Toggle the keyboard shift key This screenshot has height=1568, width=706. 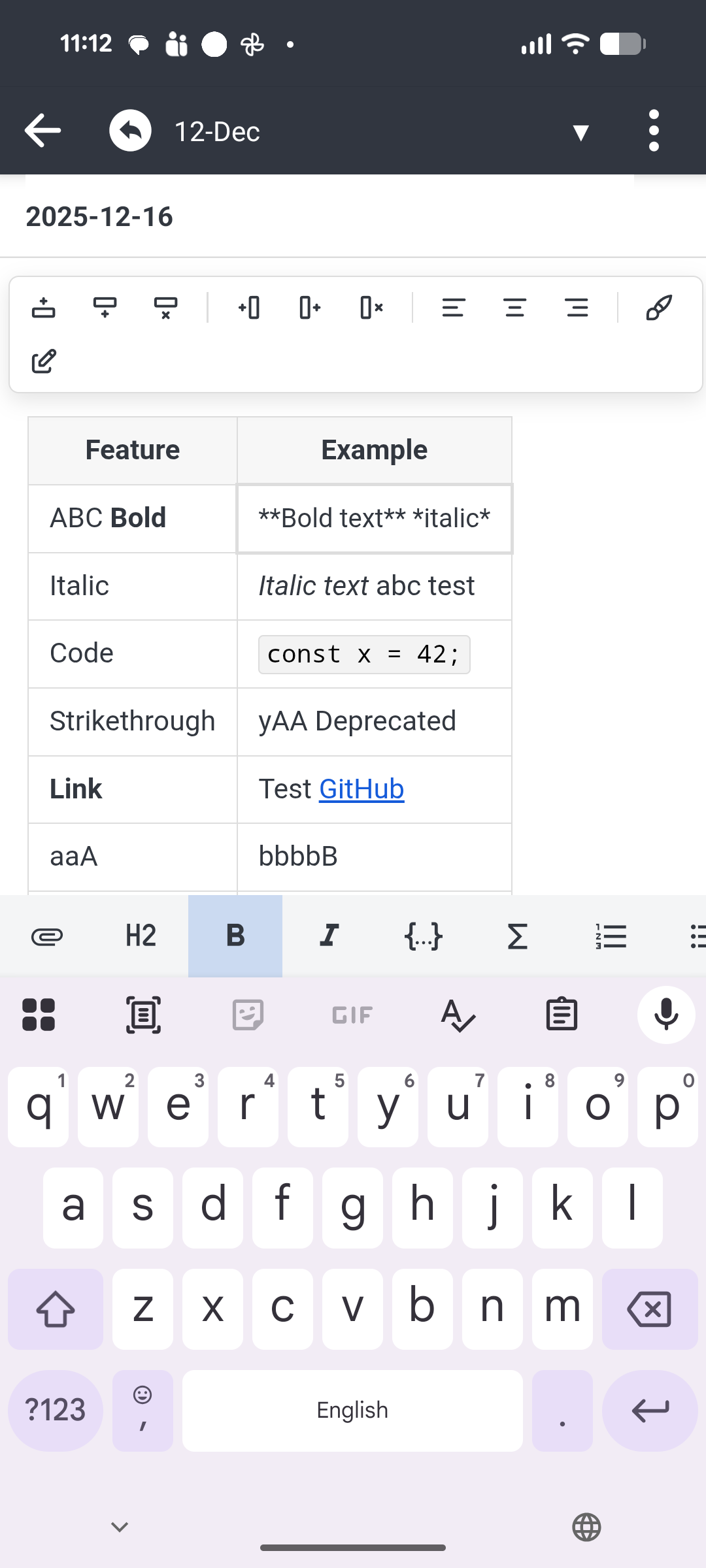point(56,1309)
